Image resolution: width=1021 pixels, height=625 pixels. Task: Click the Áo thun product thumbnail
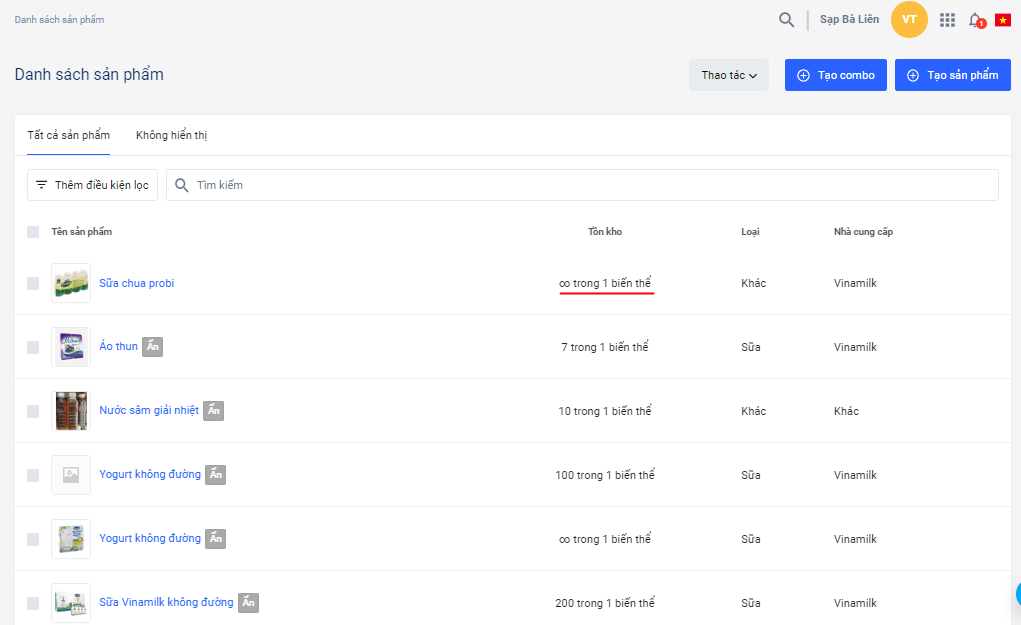click(x=71, y=347)
